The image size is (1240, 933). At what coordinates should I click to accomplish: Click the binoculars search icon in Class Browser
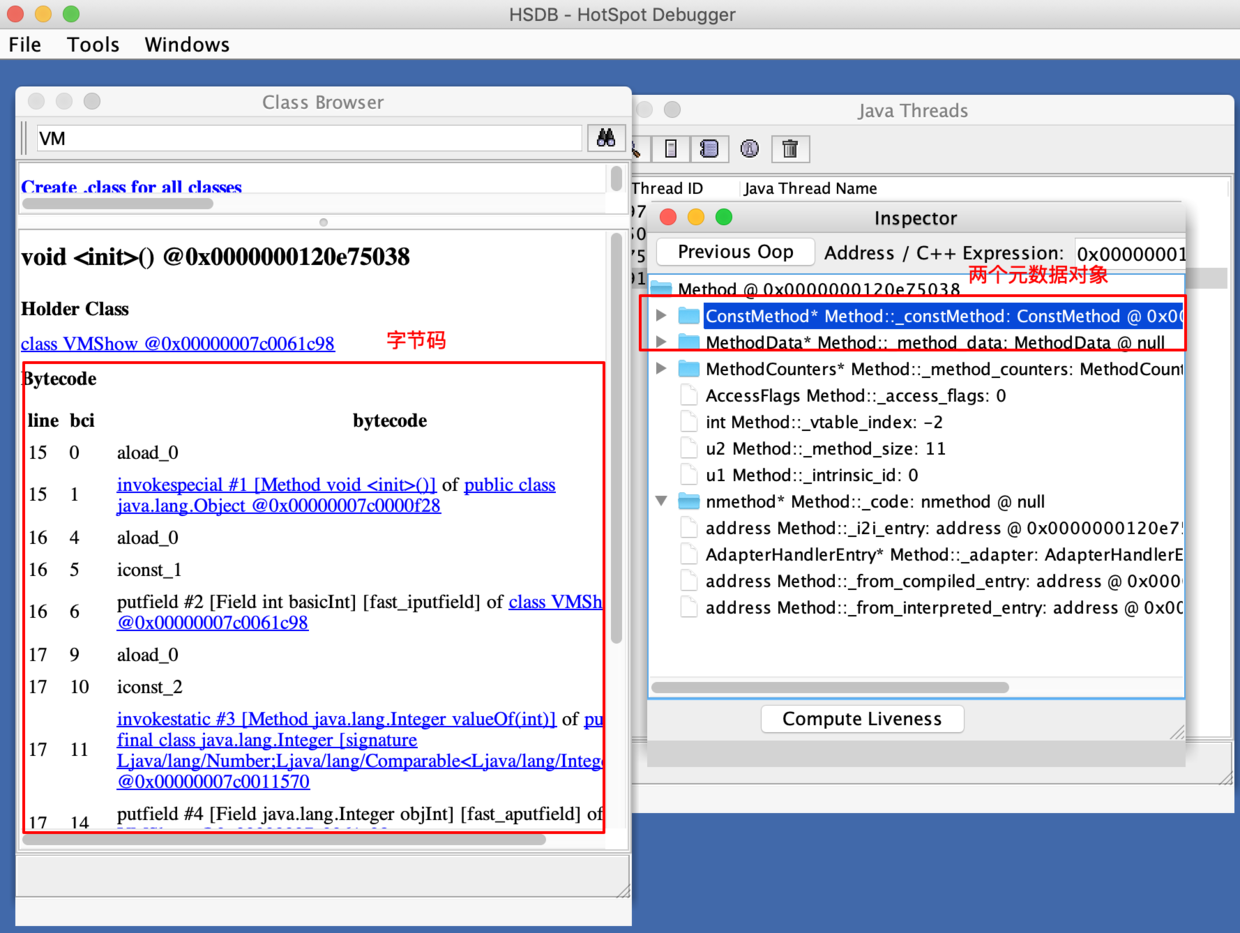(x=606, y=138)
